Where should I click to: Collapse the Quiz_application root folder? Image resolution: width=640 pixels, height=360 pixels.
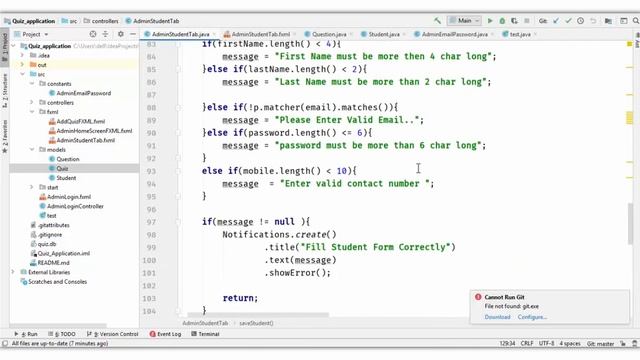(13, 46)
